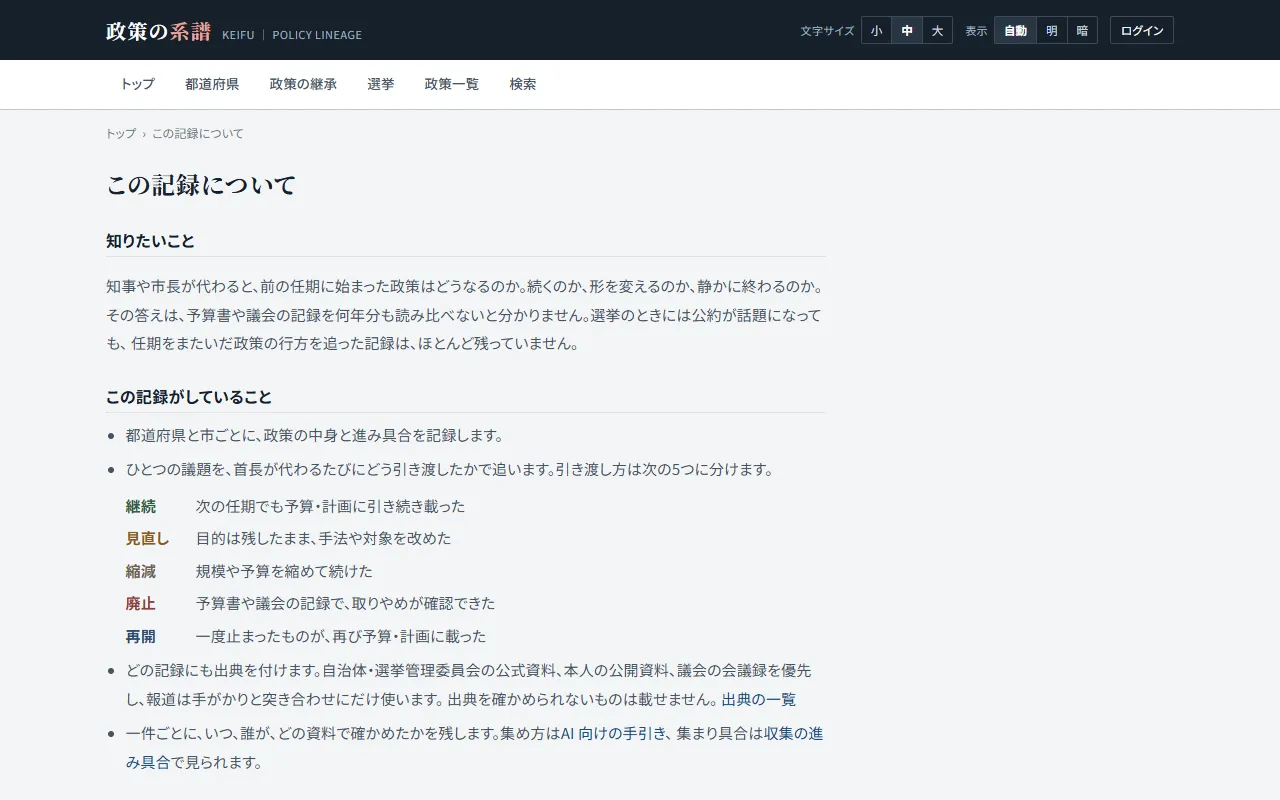This screenshot has height=800, width=1280.
Task: Click definition 一度止まったものが、再び予算・計画に載った
Action: (x=341, y=636)
